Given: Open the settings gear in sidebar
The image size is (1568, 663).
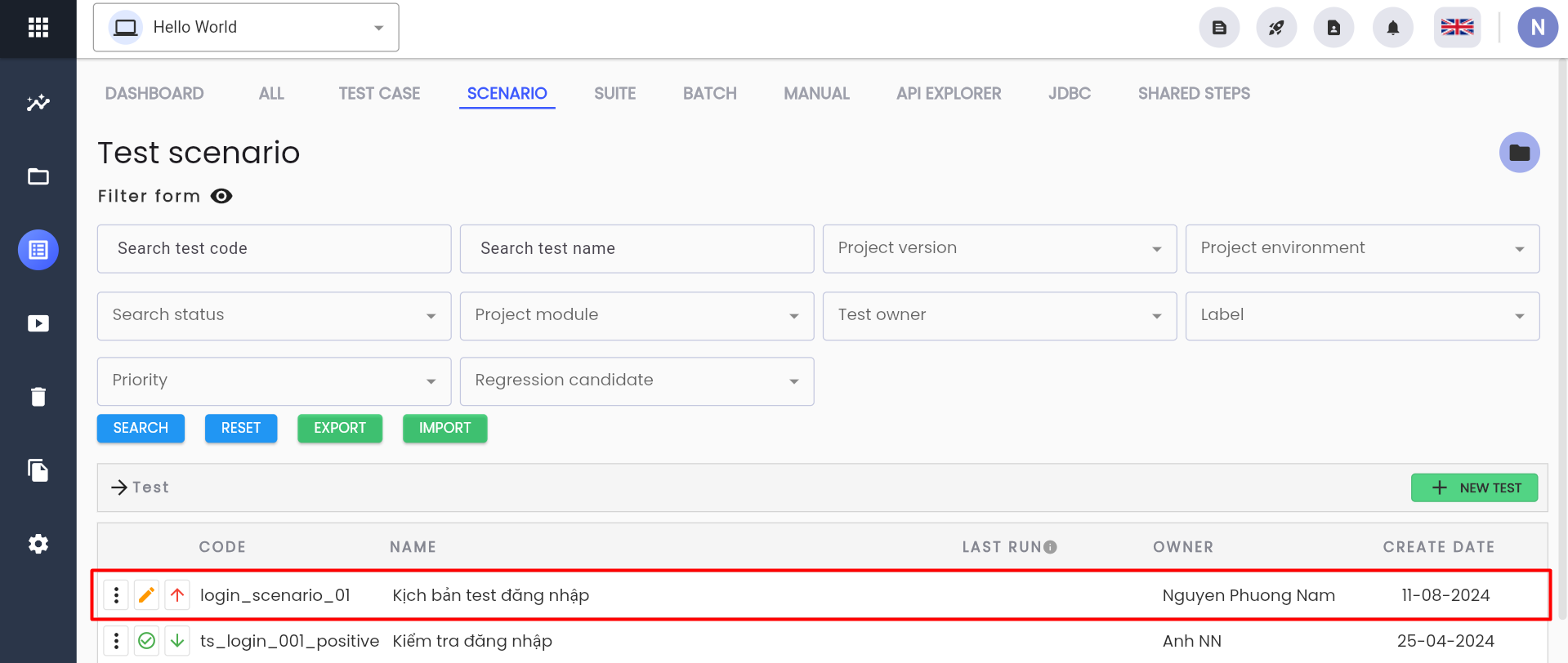Looking at the screenshot, I should click(38, 544).
